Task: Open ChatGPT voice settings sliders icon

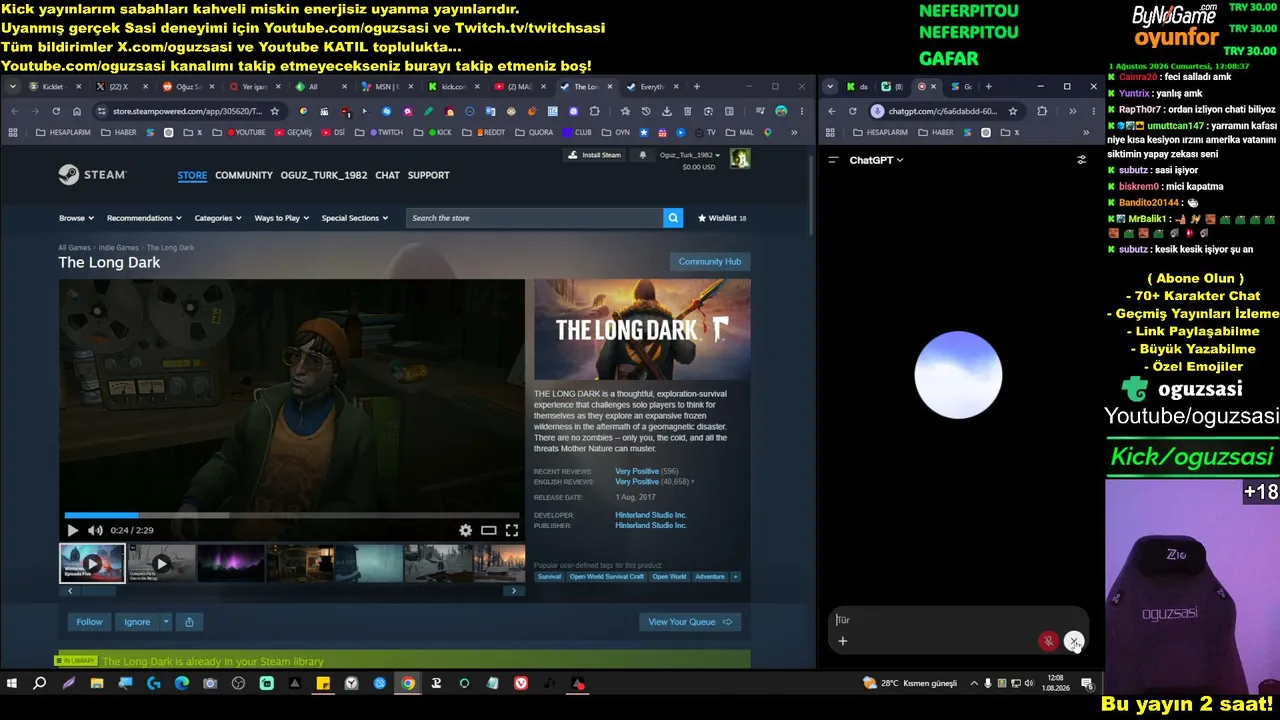Action: (x=1081, y=160)
